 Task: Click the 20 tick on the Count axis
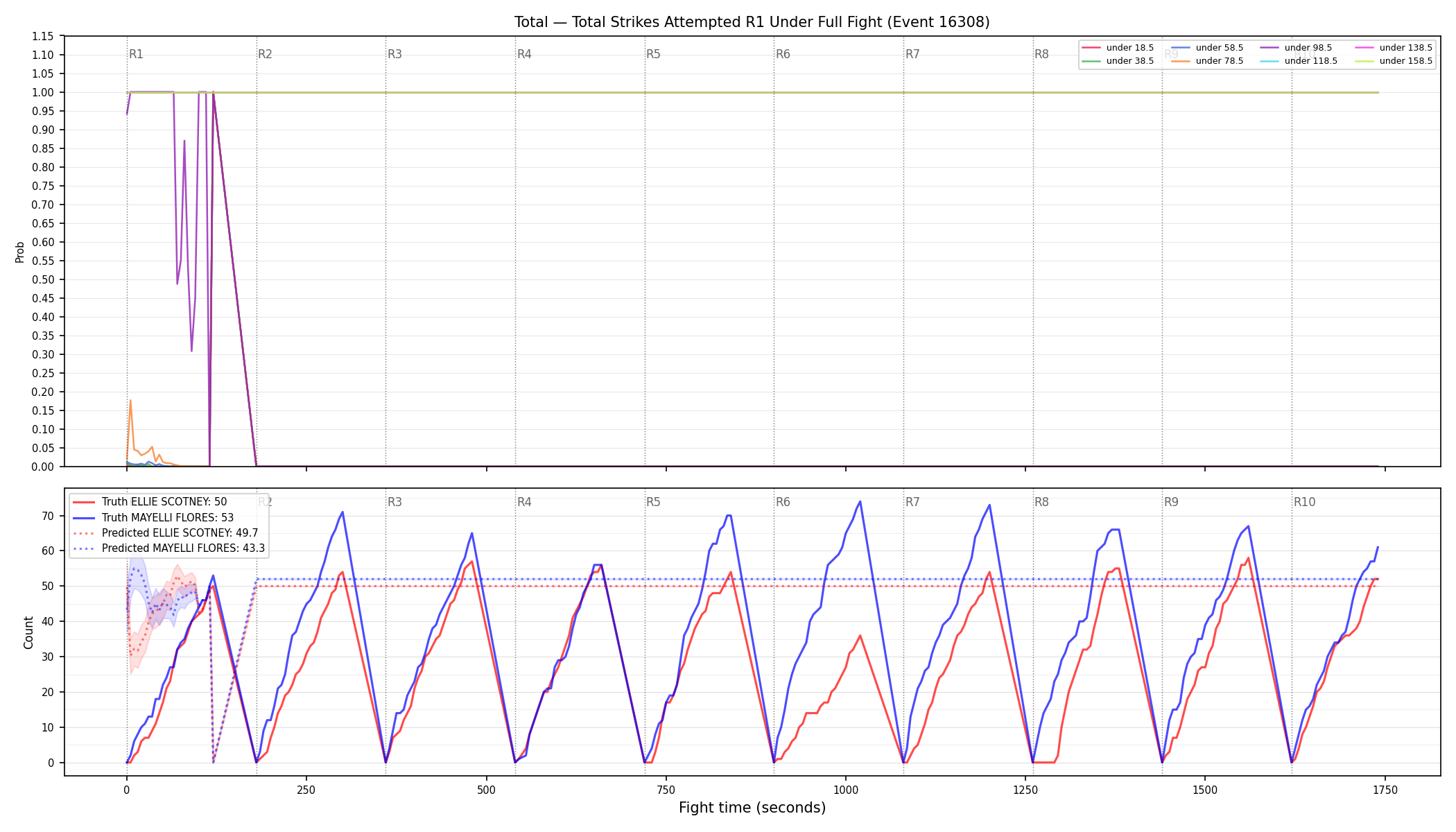tap(48, 692)
